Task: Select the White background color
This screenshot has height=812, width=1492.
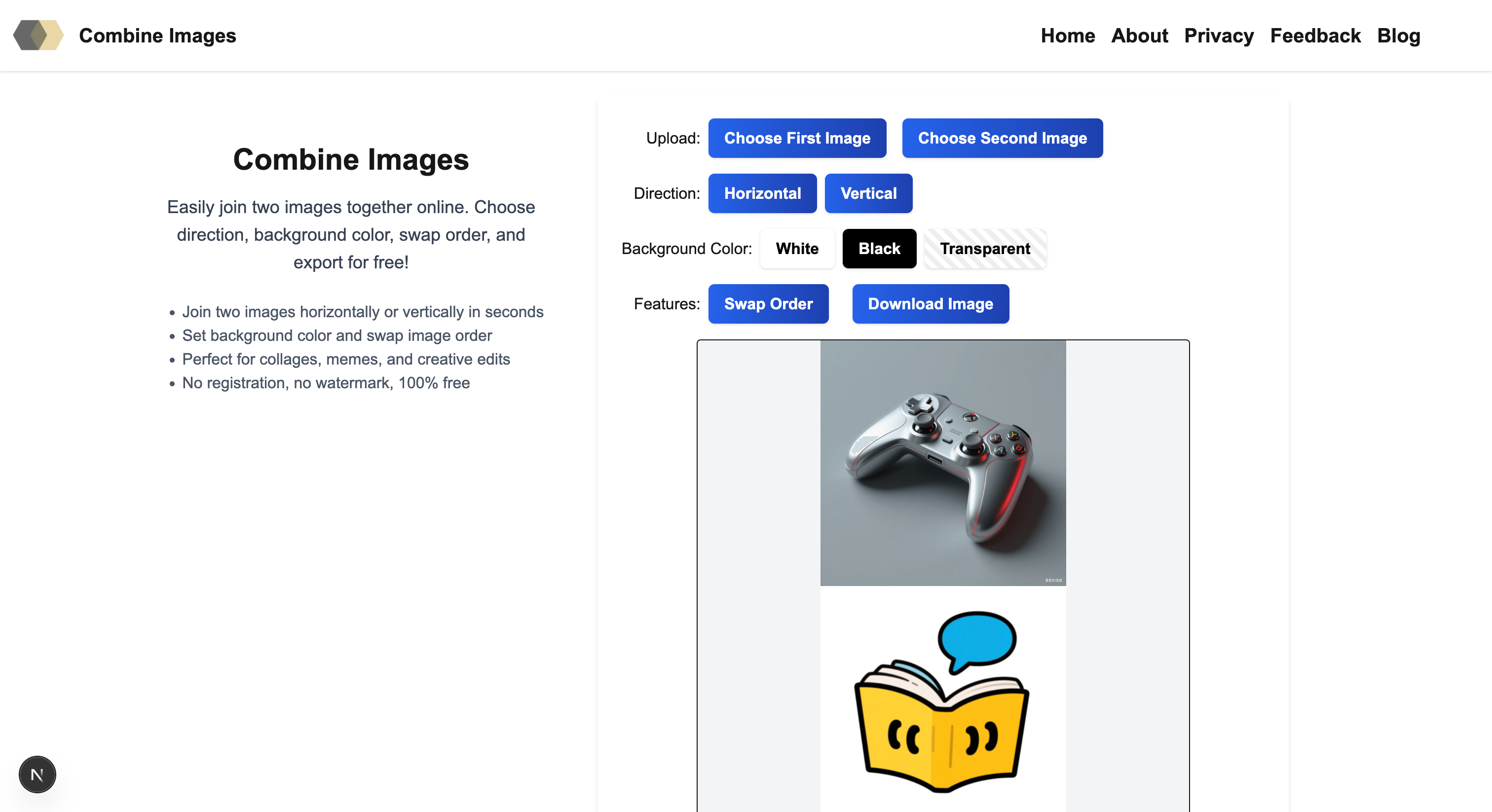Action: pyautogui.click(x=796, y=249)
